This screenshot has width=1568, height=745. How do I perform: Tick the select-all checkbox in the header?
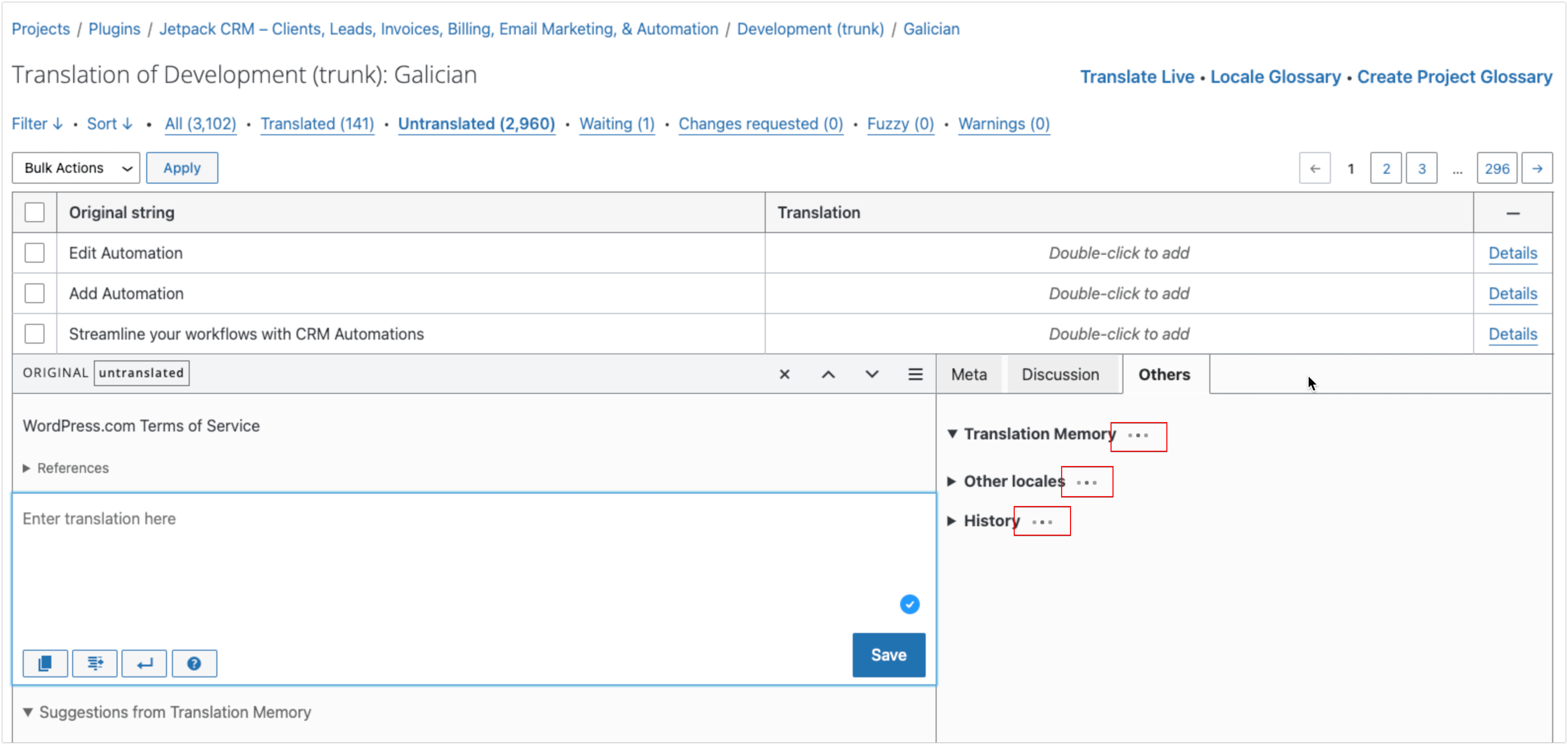coord(35,212)
